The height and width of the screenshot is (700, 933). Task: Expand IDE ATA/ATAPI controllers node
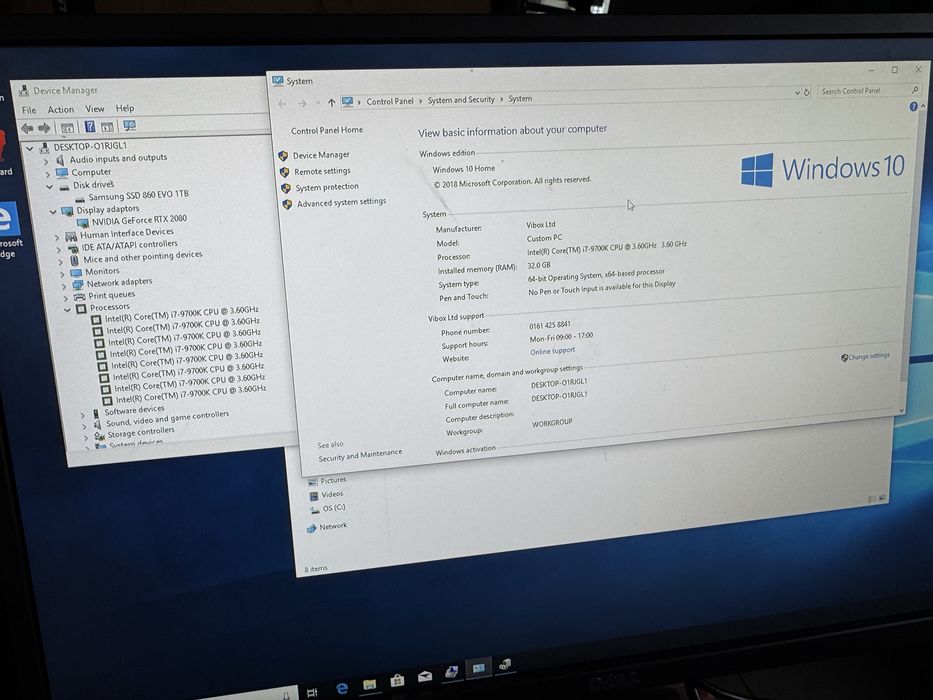(58, 249)
